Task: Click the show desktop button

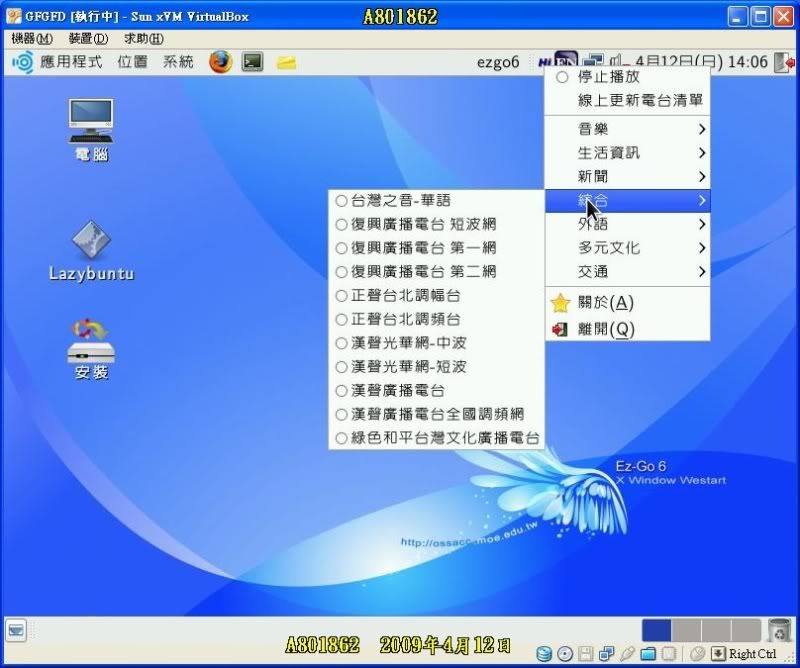Action: pos(16,631)
